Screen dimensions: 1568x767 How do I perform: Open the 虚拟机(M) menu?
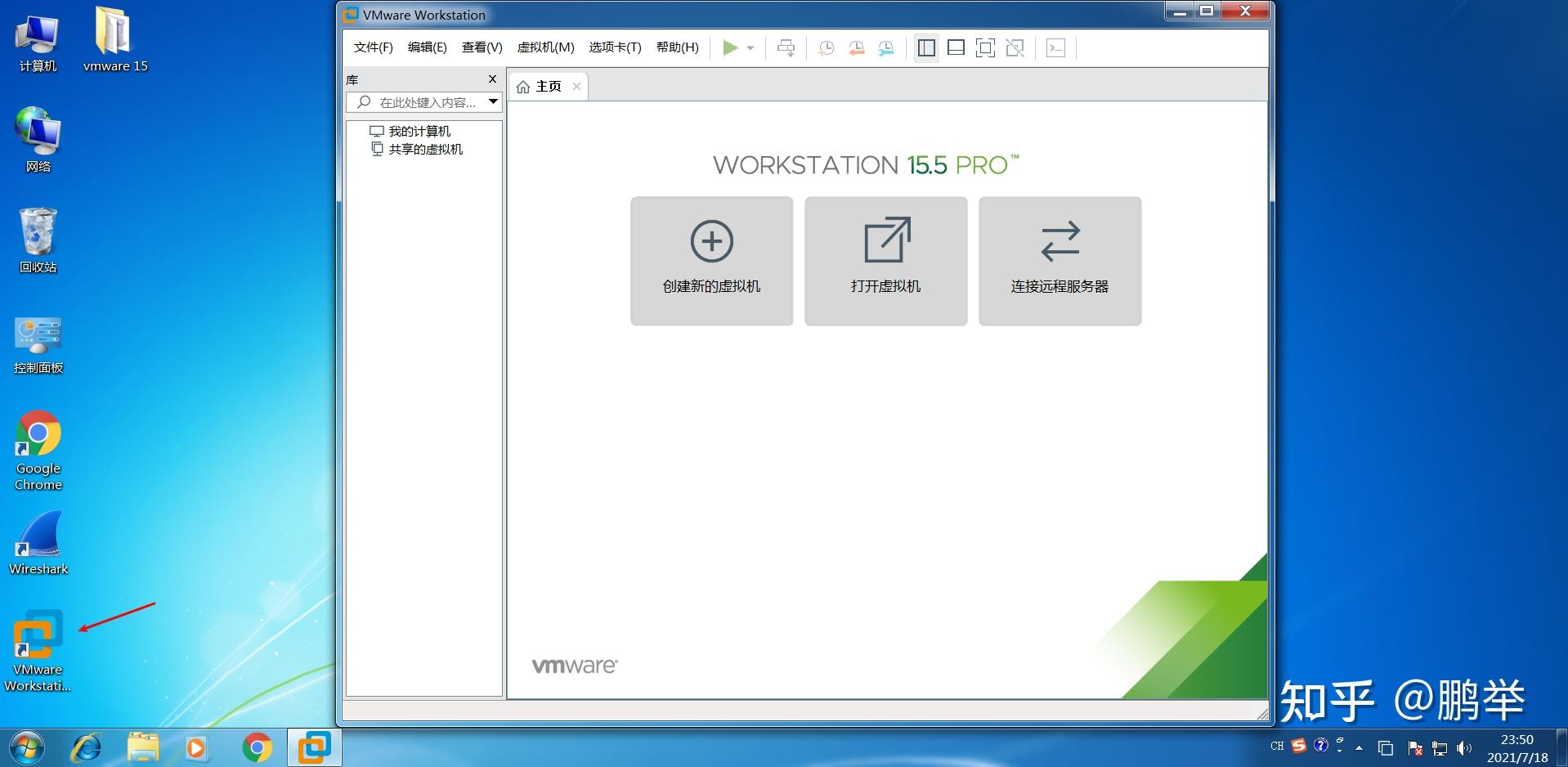tap(545, 47)
